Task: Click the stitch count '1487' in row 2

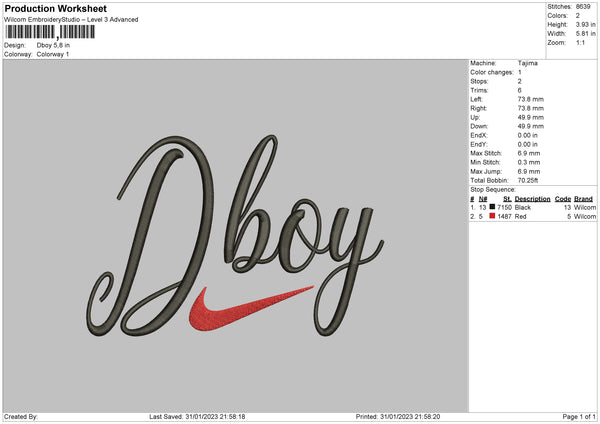Action: [x=504, y=217]
